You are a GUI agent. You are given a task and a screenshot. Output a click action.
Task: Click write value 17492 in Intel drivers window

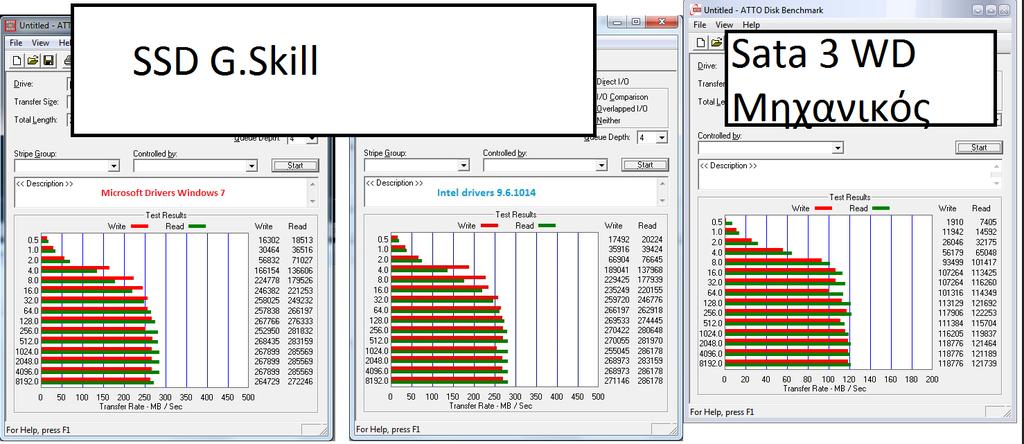tap(618, 240)
